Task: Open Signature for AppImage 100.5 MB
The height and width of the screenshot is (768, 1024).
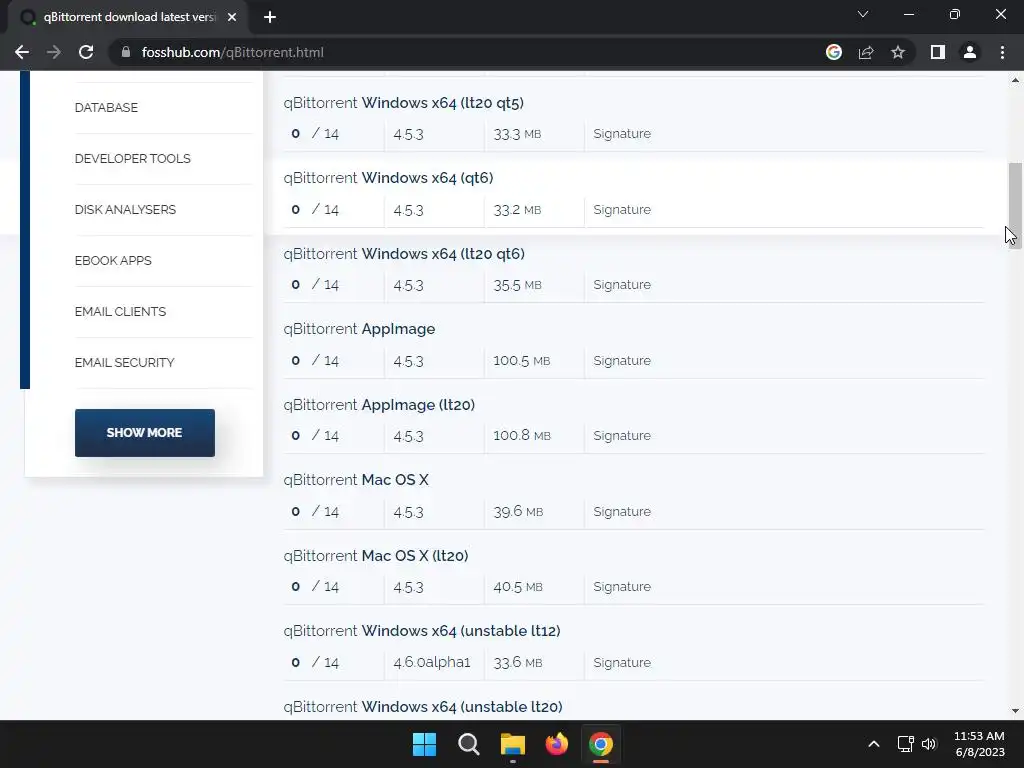Action: [x=622, y=360]
